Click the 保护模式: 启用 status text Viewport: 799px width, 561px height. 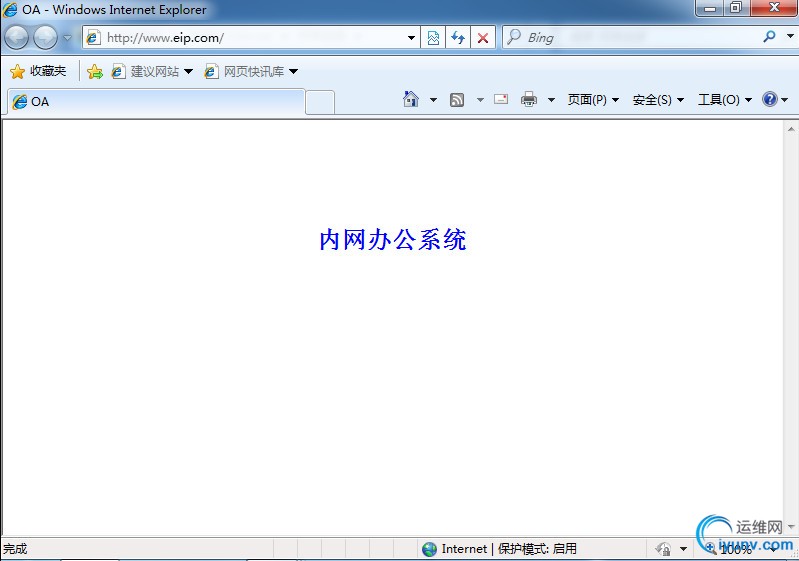(x=537, y=549)
